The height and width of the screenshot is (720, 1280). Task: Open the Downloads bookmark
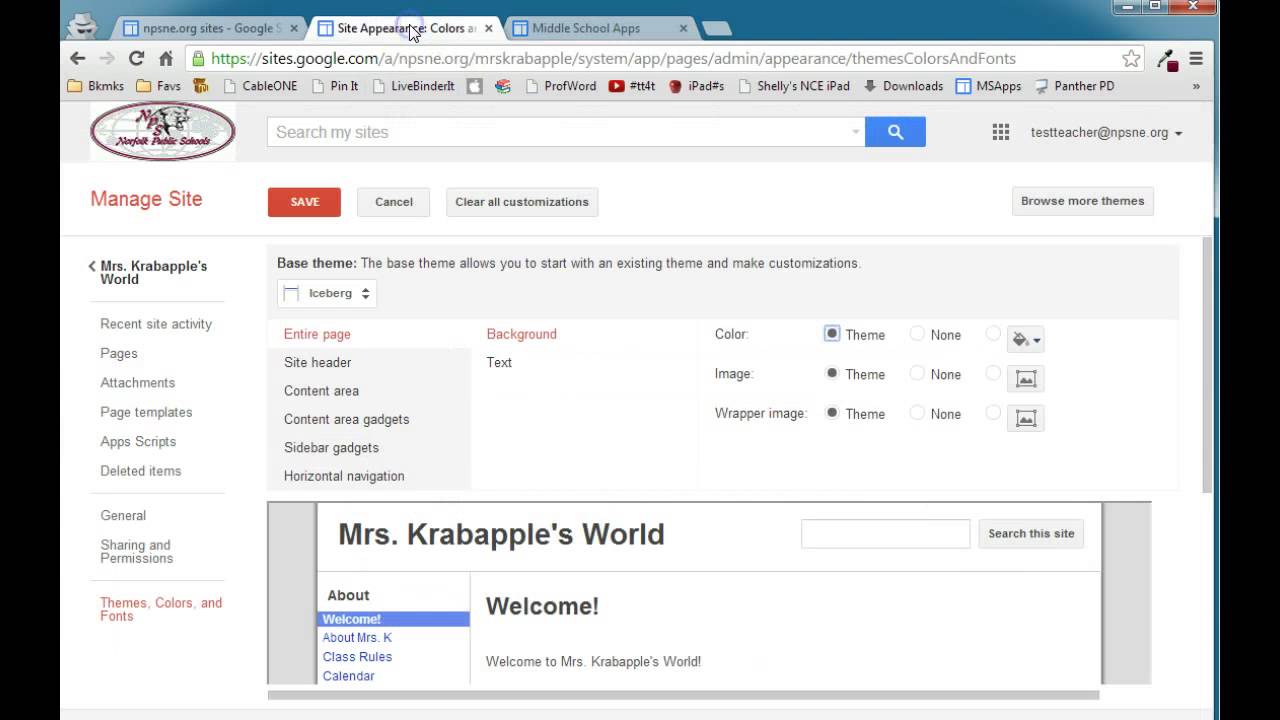(x=903, y=86)
